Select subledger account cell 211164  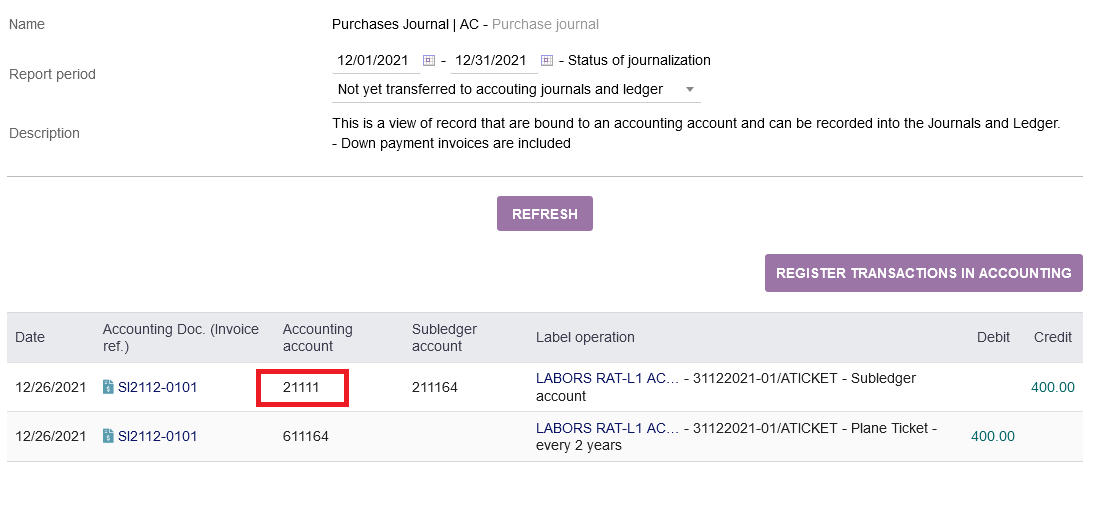435,387
